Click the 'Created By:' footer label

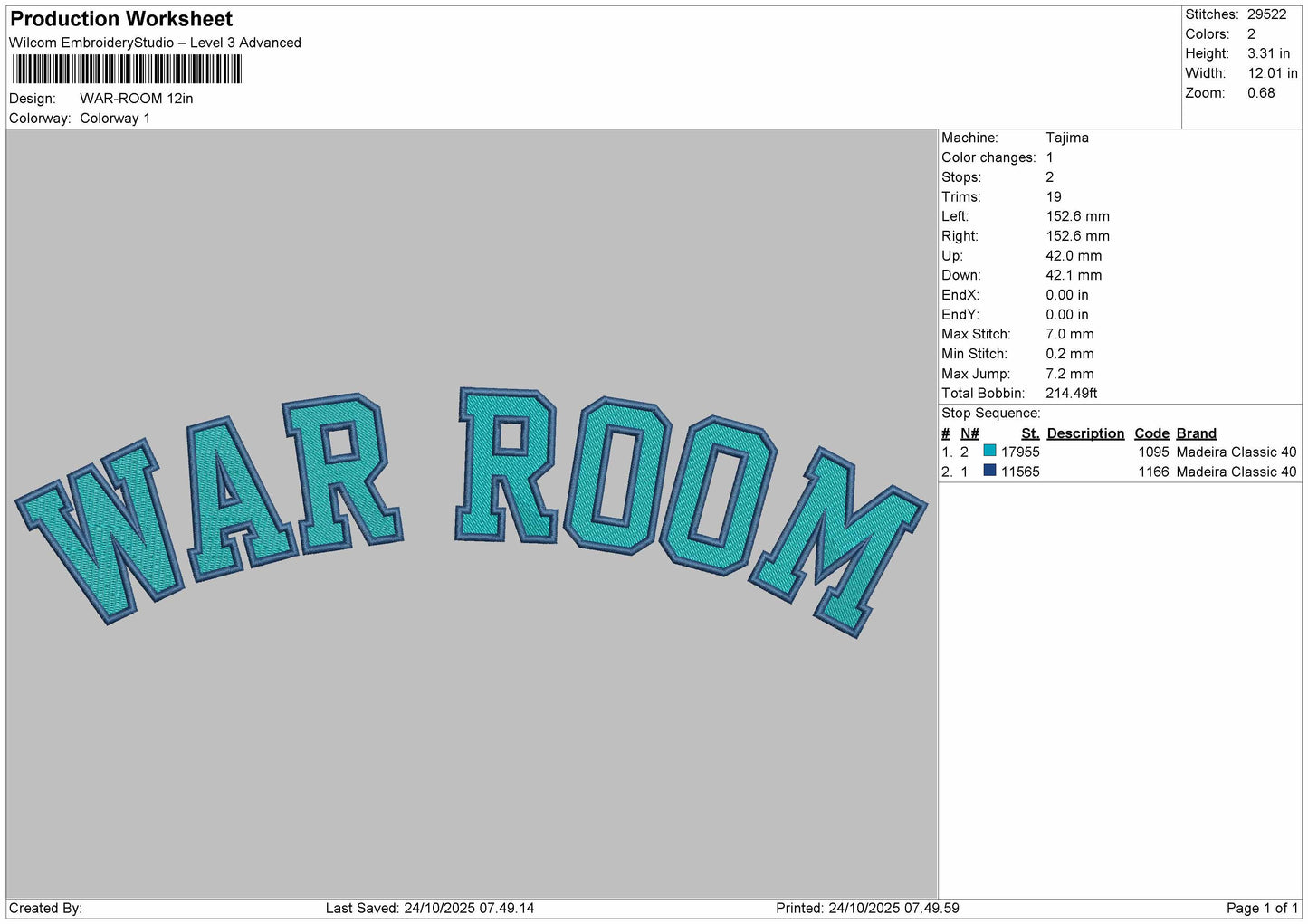click(x=45, y=909)
